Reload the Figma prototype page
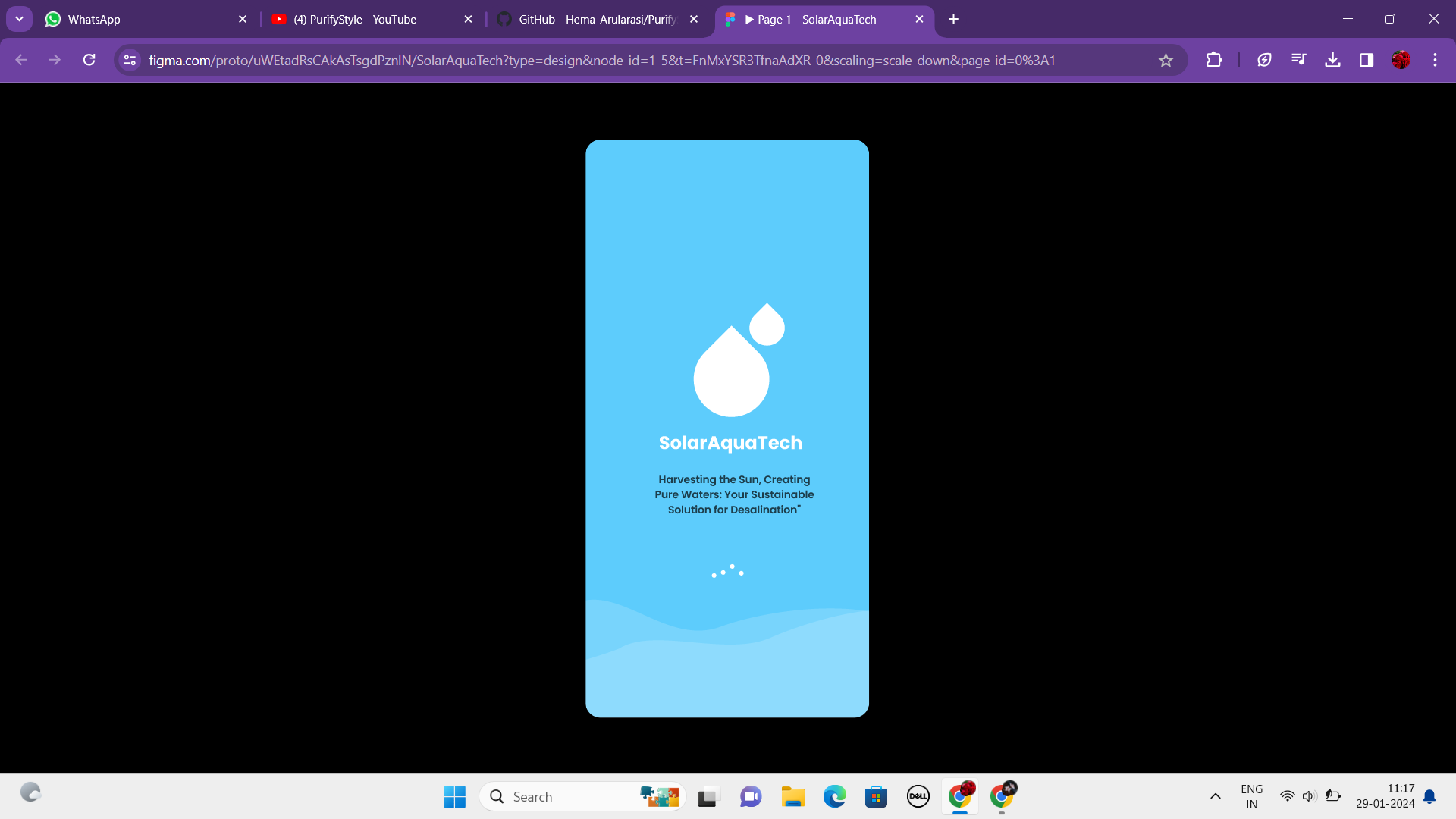Image resolution: width=1456 pixels, height=819 pixels. click(89, 60)
